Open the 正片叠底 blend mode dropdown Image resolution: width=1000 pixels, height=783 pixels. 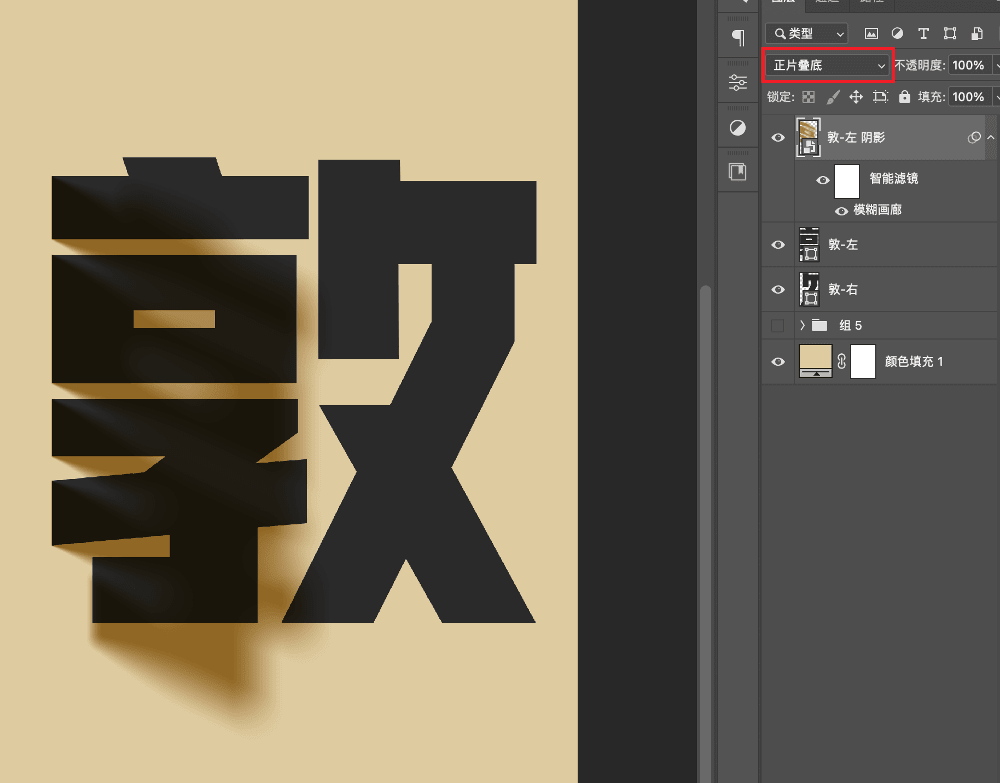[x=828, y=65]
